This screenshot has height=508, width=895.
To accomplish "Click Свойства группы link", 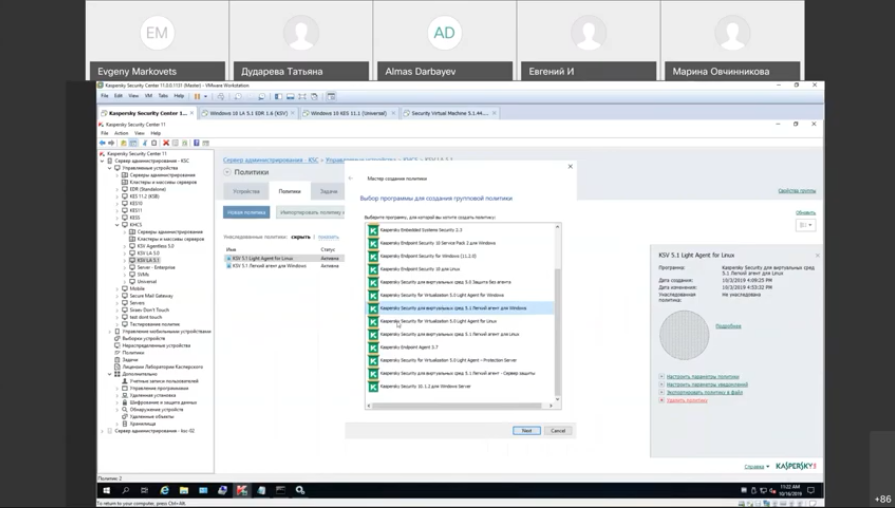I will click(797, 191).
